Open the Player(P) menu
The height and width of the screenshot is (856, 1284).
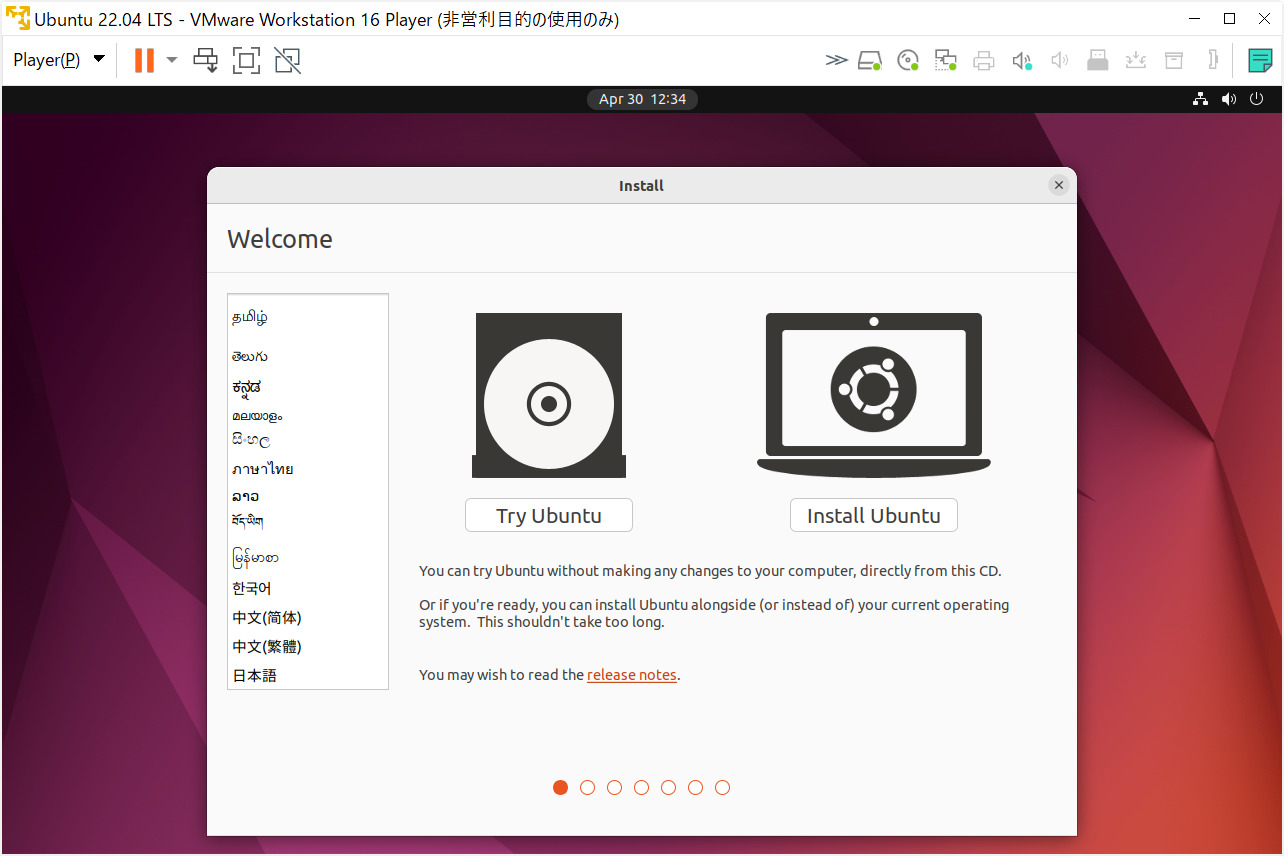(x=59, y=60)
